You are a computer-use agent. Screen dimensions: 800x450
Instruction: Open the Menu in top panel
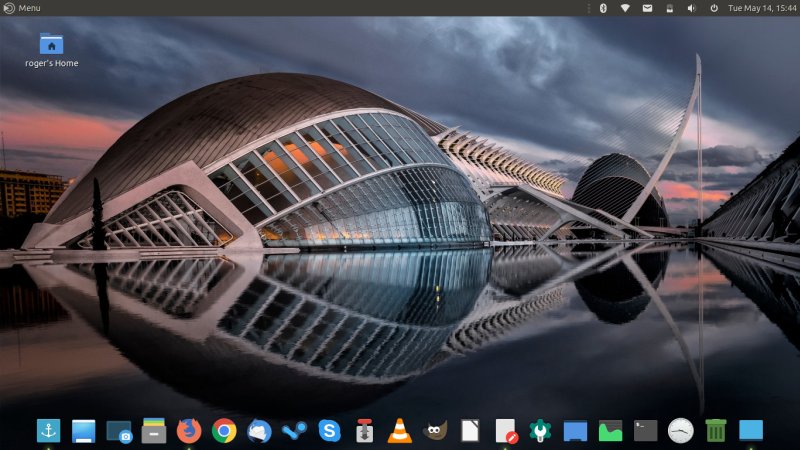(x=22, y=8)
